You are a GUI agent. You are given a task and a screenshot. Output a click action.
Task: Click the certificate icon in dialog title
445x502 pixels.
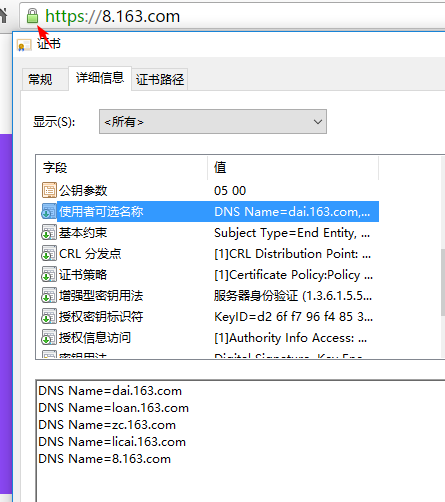(x=24, y=45)
